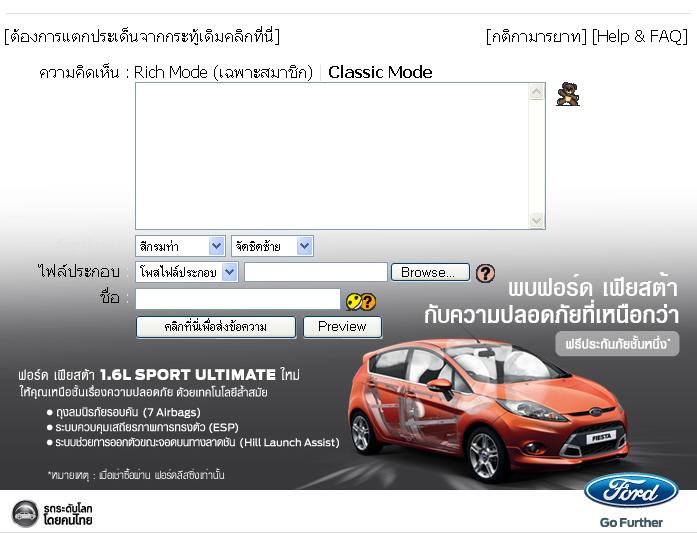Expand the โพสไฟล์ประกอบ attachment dropdown
This screenshot has width=697, height=533.
pos(186,272)
